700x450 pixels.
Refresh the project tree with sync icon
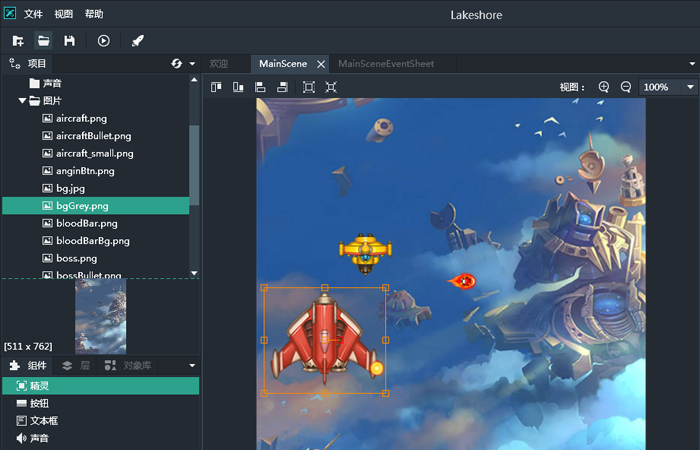(x=176, y=64)
